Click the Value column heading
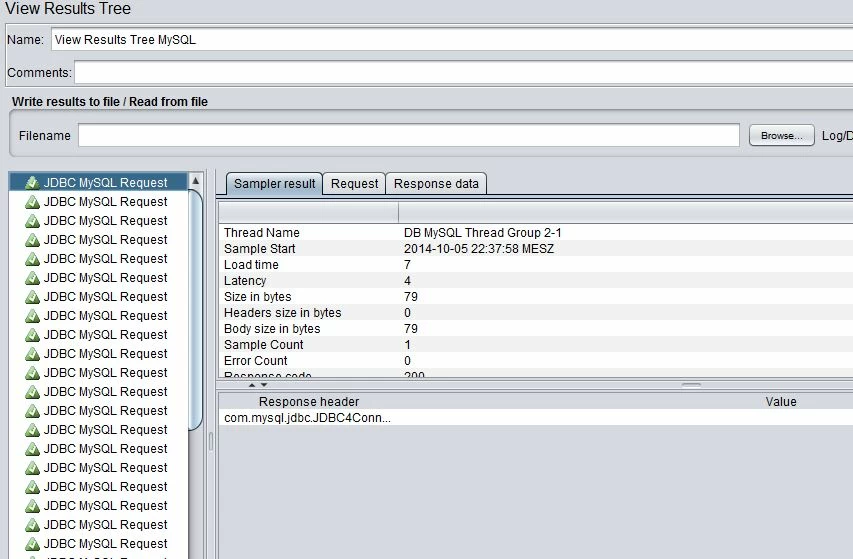 781,402
